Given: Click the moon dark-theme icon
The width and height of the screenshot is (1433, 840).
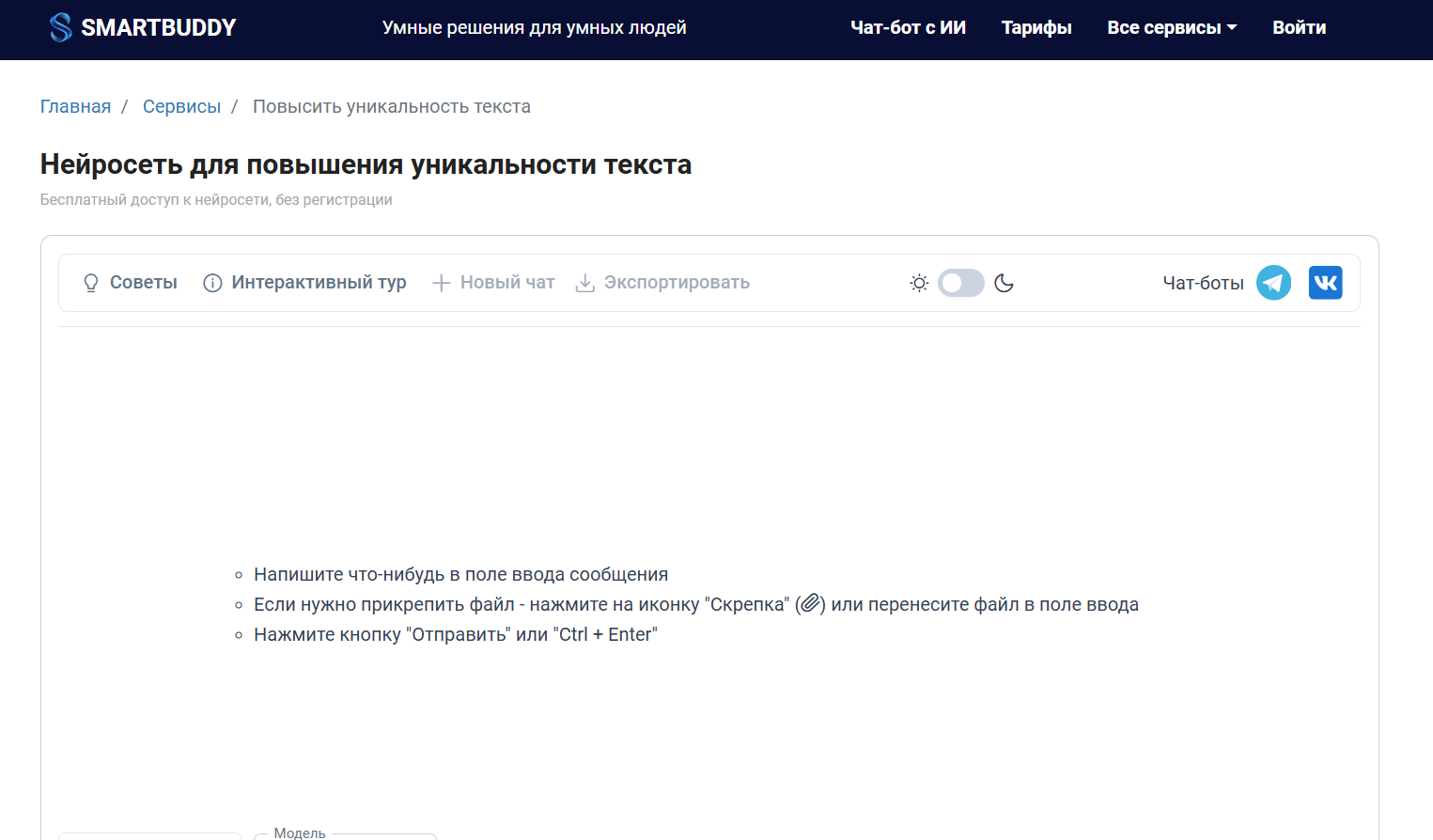Looking at the screenshot, I should click(x=1004, y=283).
